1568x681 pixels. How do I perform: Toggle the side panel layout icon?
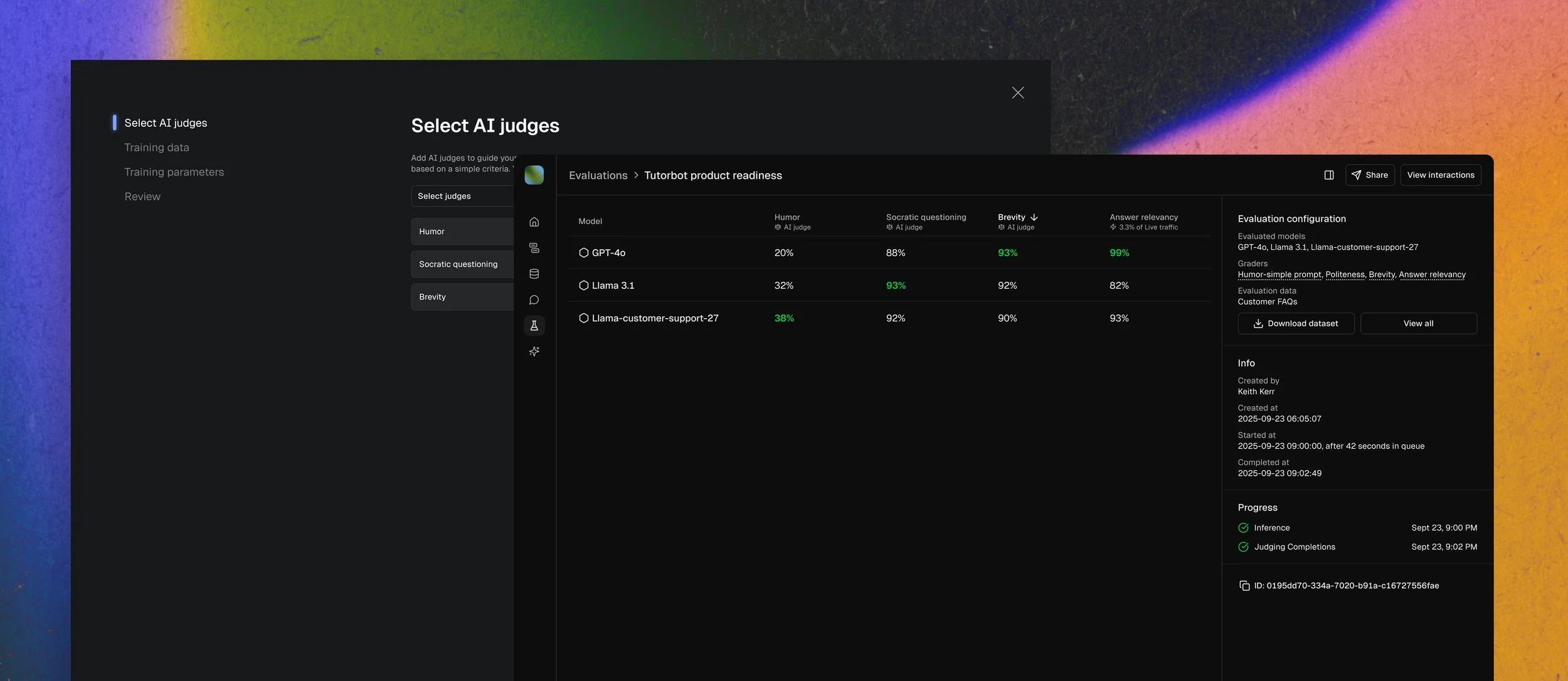click(x=1328, y=175)
